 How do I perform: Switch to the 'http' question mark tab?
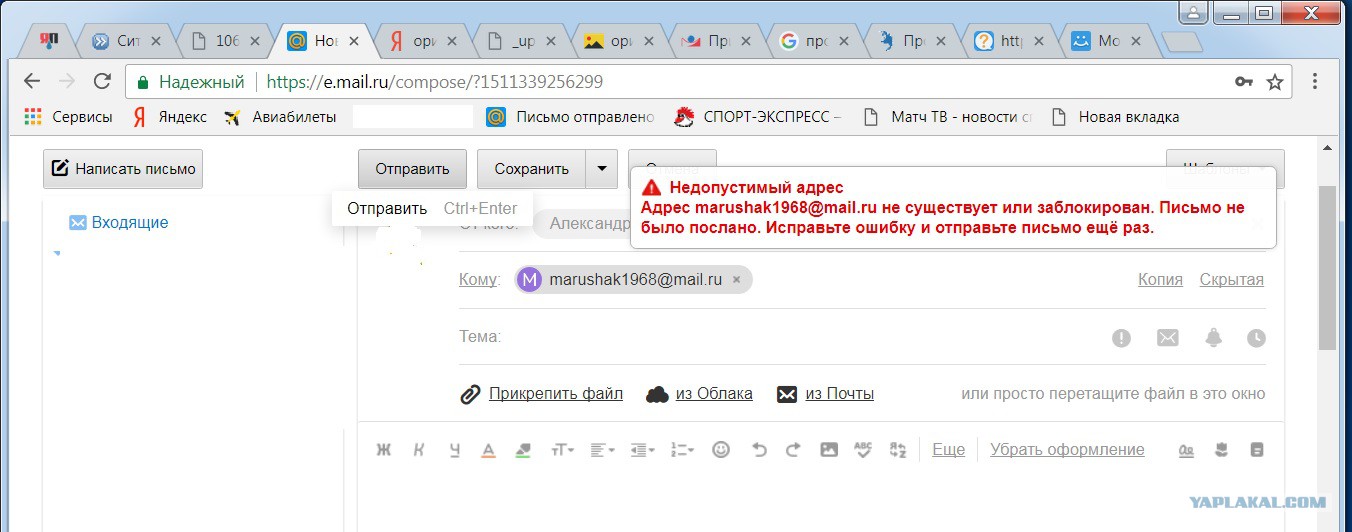pos(1011,41)
